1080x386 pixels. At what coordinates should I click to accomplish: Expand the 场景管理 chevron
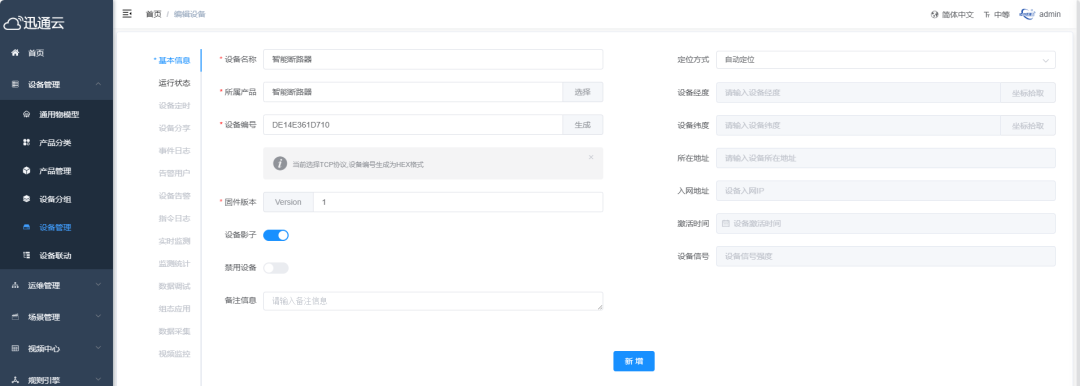tap(98, 316)
